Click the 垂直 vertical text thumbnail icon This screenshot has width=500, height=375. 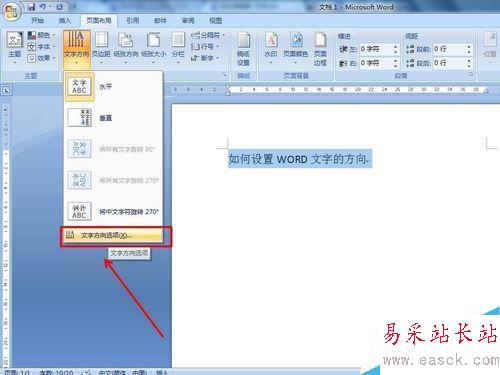79,118
